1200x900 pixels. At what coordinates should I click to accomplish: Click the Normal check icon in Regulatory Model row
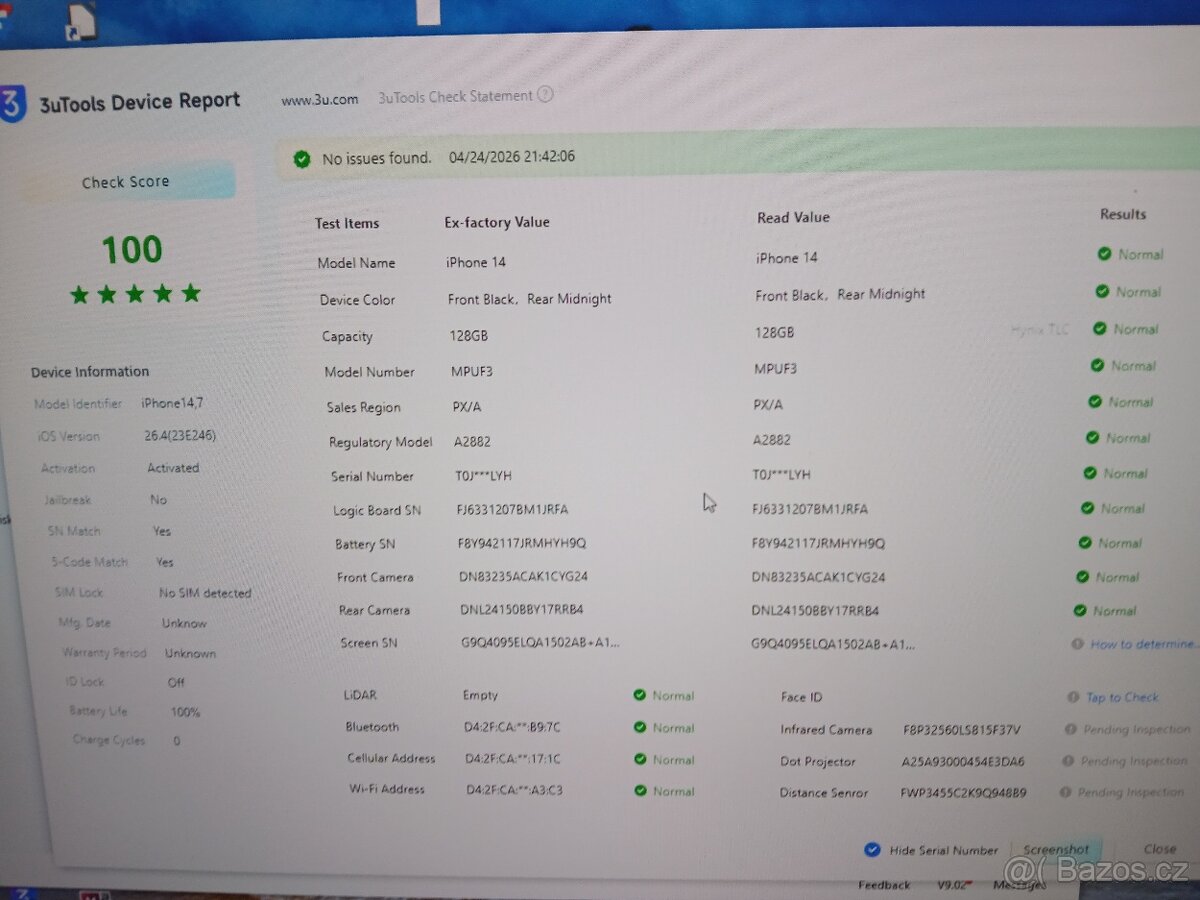tap(1092, 437)
